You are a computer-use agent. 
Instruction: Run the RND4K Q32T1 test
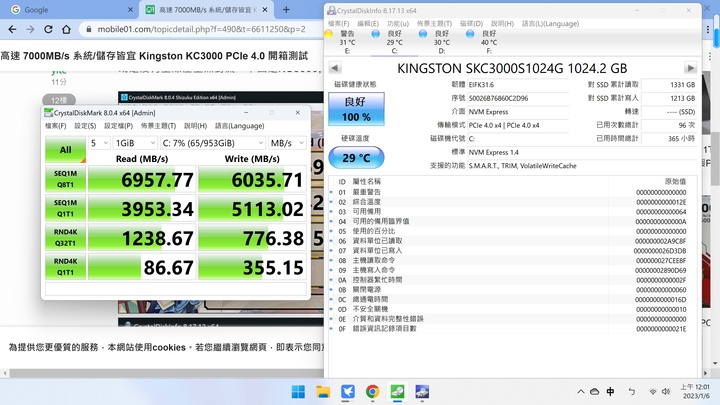tap(65, 237)
